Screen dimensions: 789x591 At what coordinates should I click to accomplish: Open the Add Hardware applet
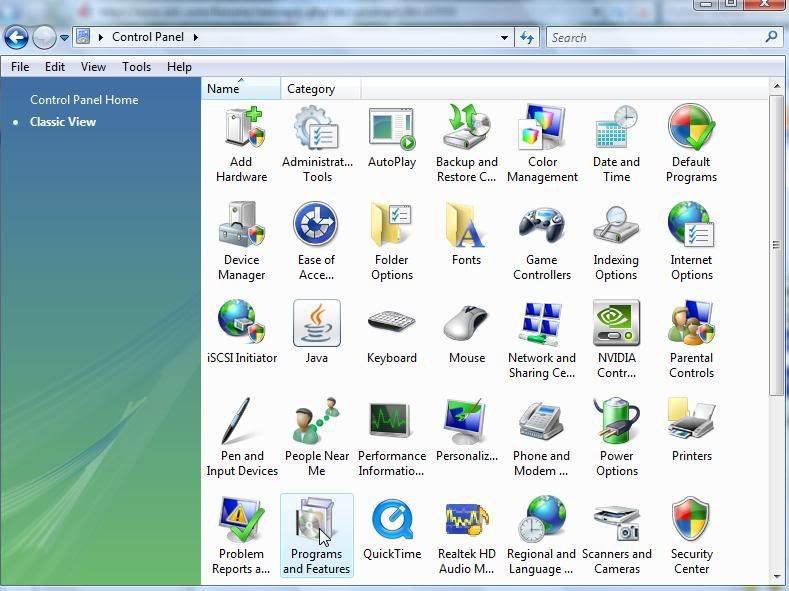pos(242,145)
